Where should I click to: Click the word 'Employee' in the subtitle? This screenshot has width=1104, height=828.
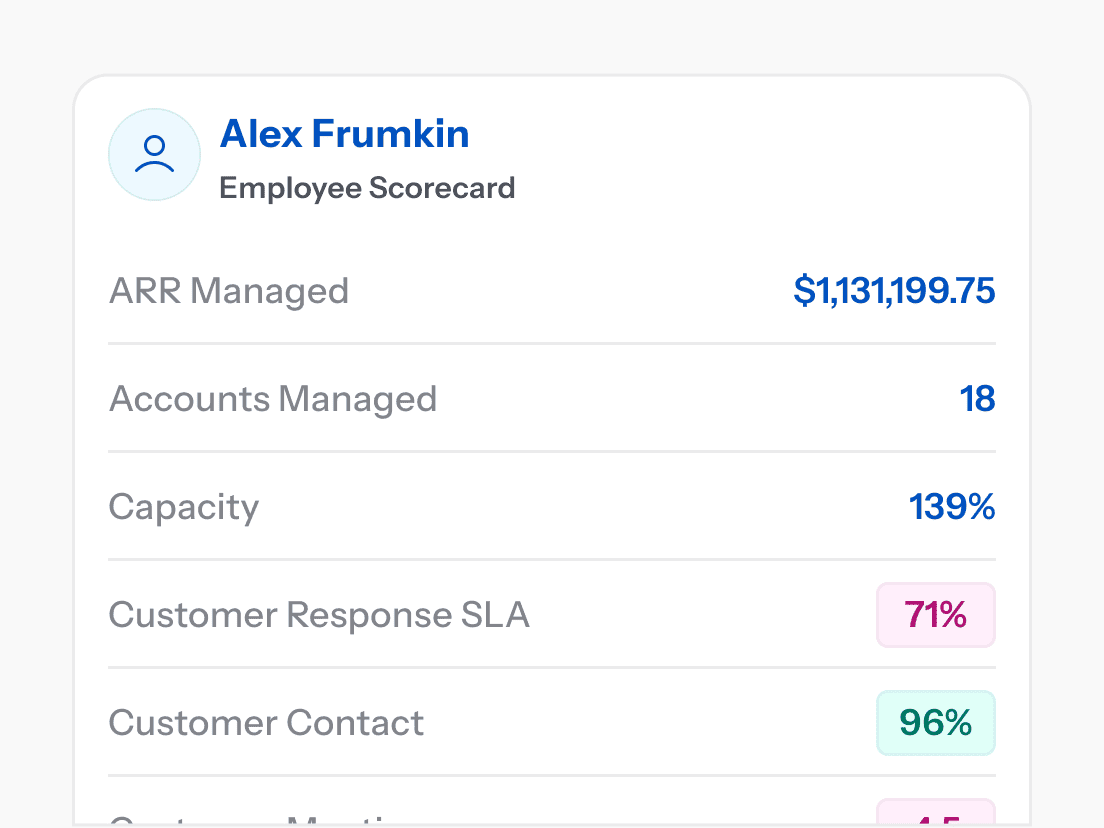289,188
